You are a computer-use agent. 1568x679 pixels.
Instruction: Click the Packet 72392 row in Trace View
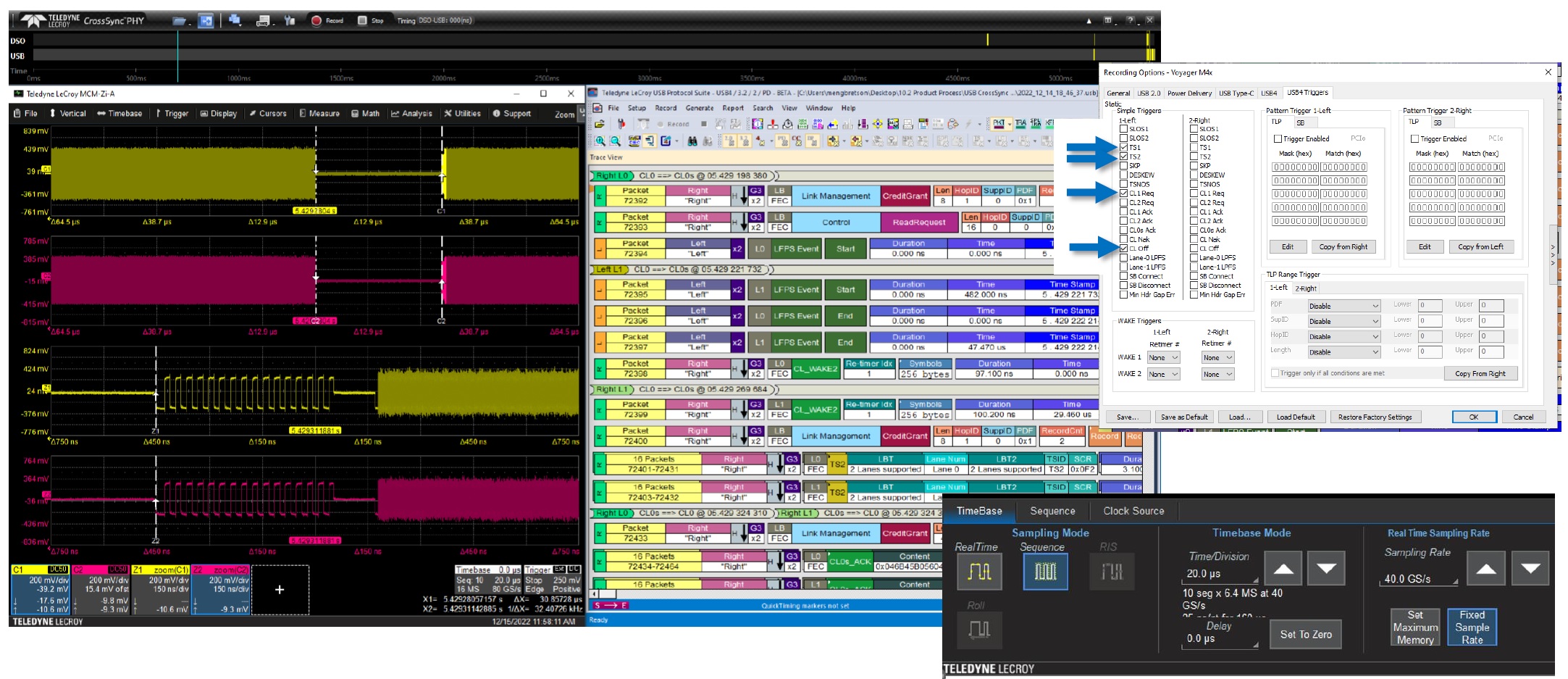822,196
